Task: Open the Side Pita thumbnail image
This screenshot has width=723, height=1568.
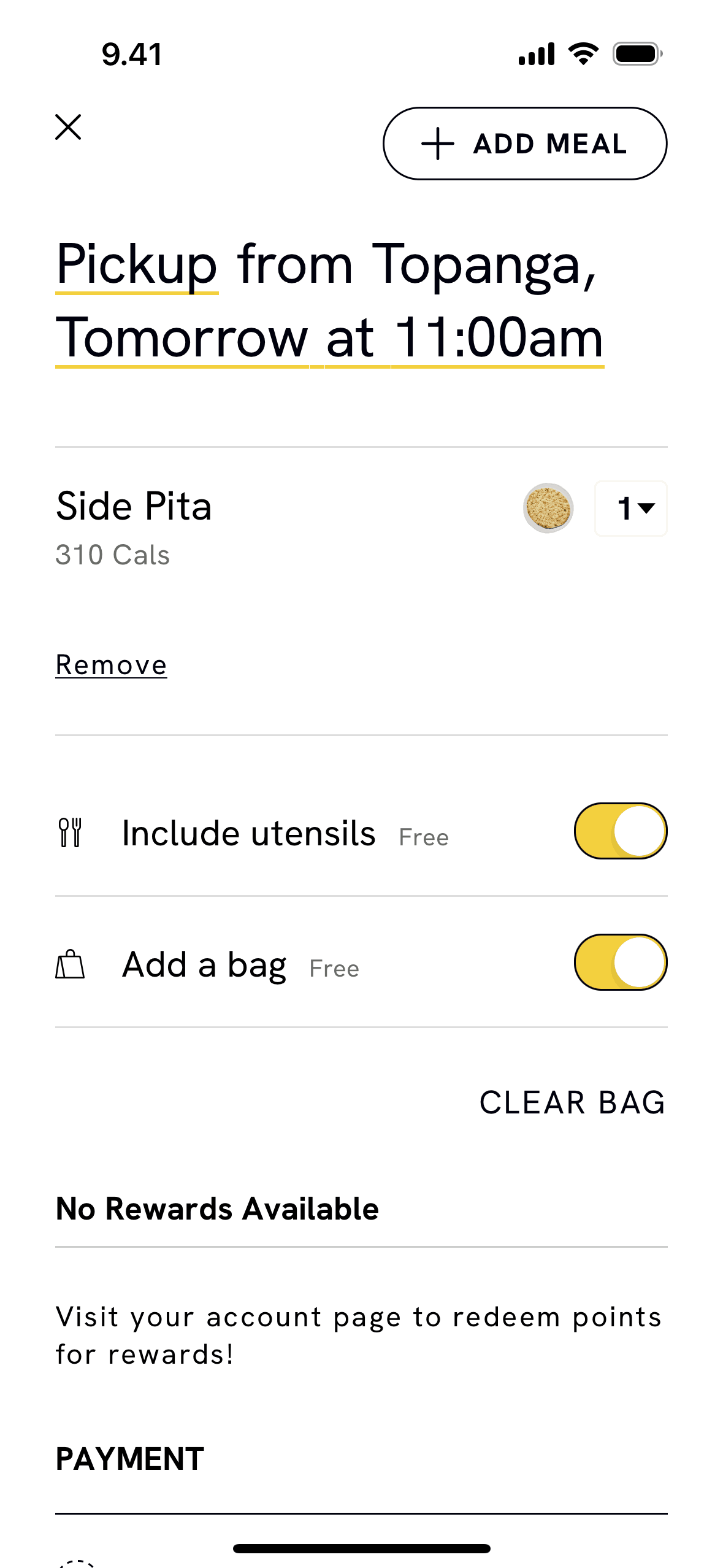Action: pos(548,508)
